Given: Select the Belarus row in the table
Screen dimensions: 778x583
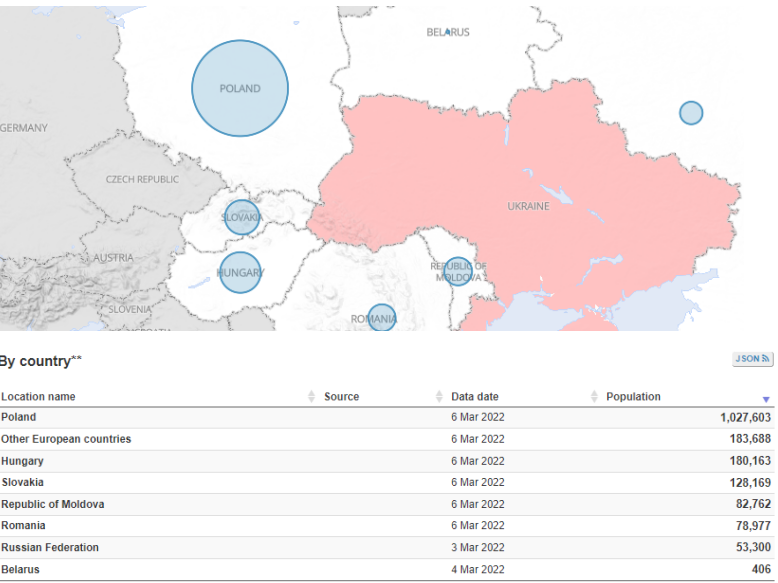Looking at the screenshot, I should [x=20, y=570].
